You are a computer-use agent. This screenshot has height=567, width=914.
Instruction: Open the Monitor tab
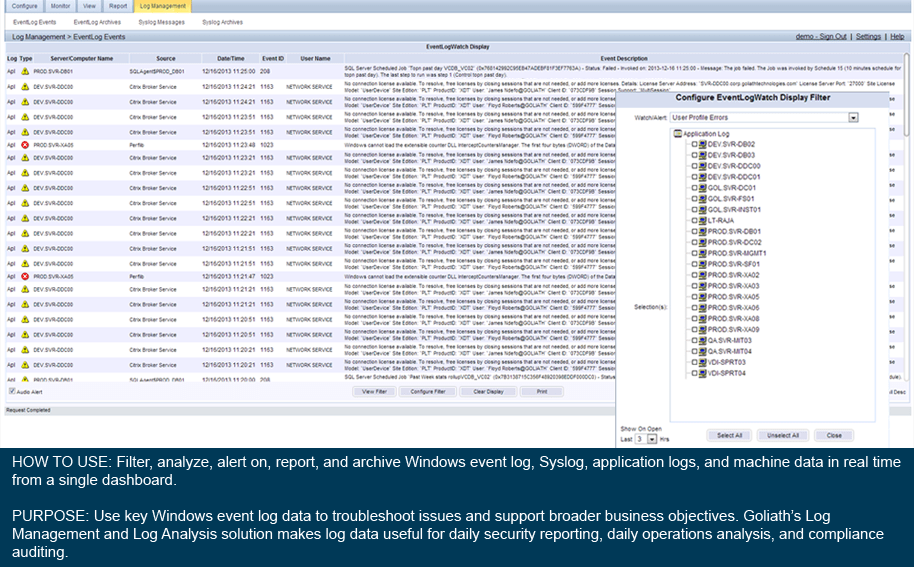click(x=60, y=6)
